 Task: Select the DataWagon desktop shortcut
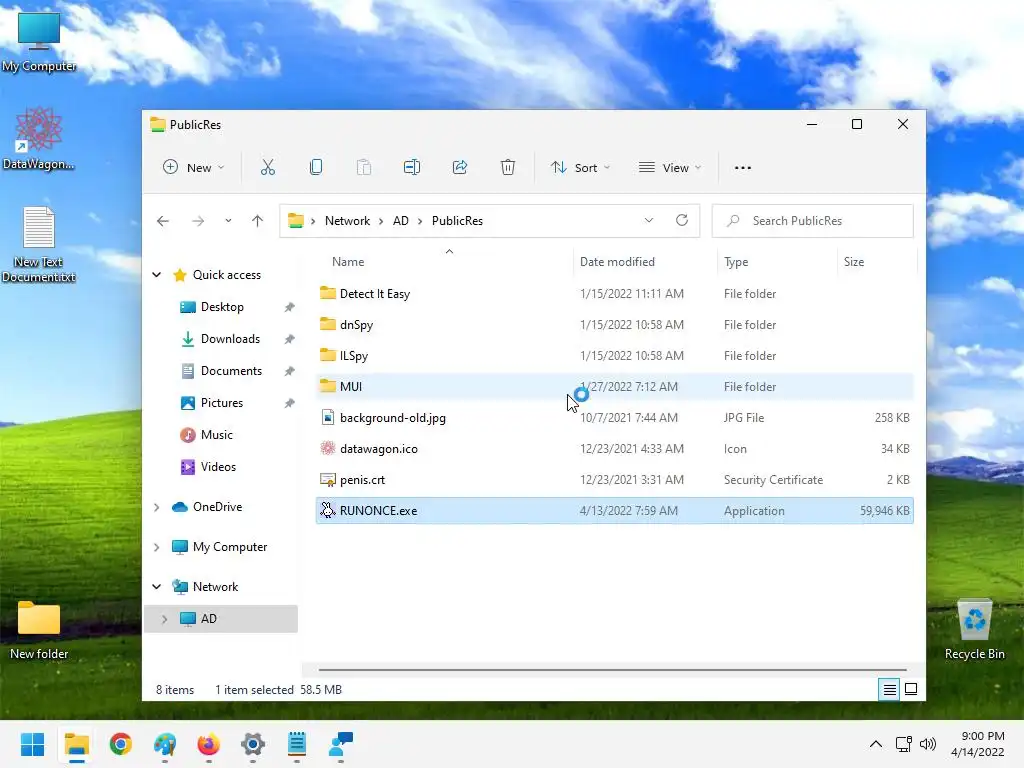click(39, 138)
